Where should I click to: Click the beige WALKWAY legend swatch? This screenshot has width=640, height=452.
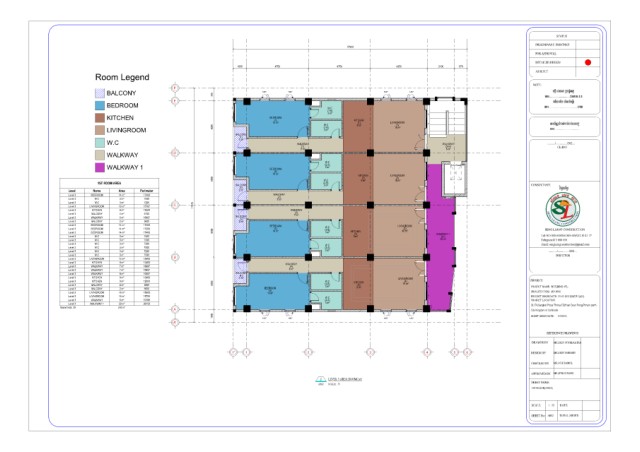click(x=100, y=155)
